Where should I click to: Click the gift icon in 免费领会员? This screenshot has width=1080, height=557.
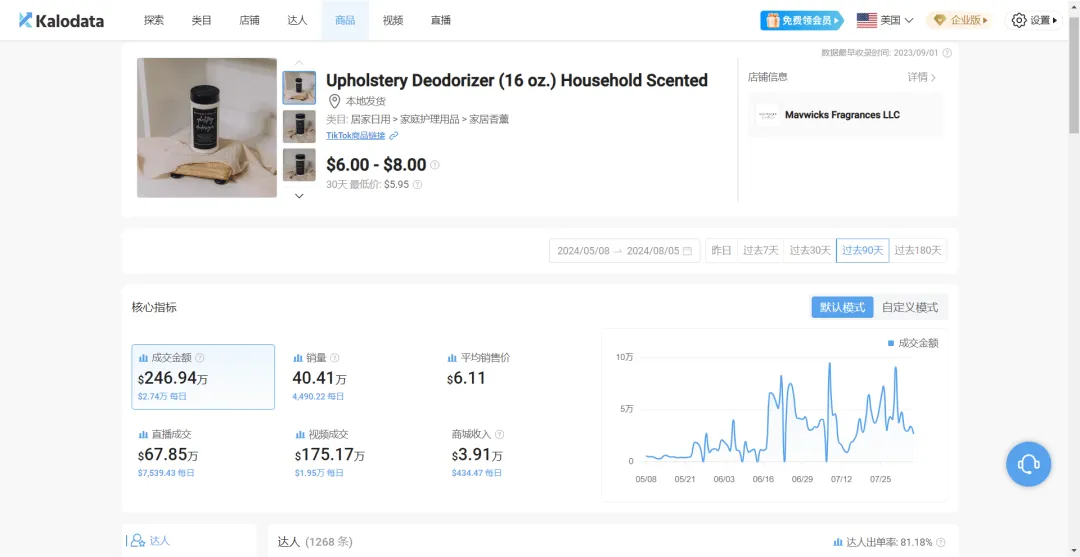pos(771,21)
